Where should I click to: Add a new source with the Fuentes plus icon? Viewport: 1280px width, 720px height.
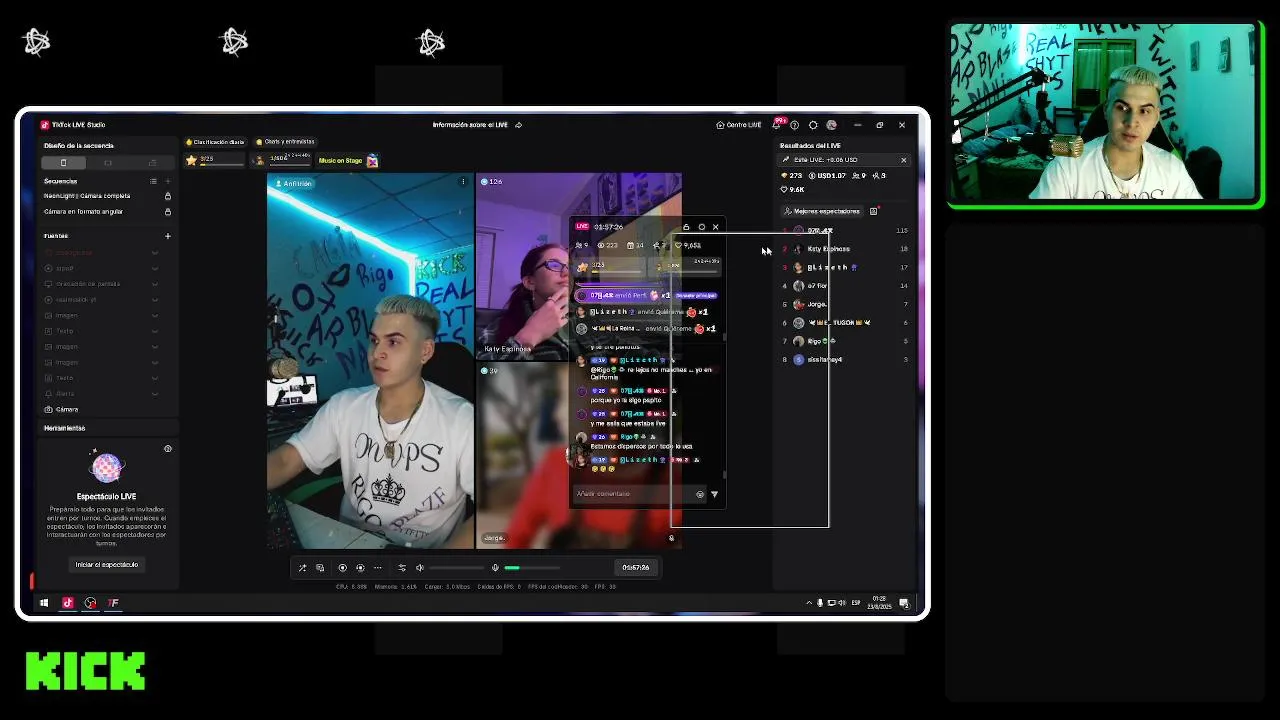pyautogui.click(x=167, y=236)
